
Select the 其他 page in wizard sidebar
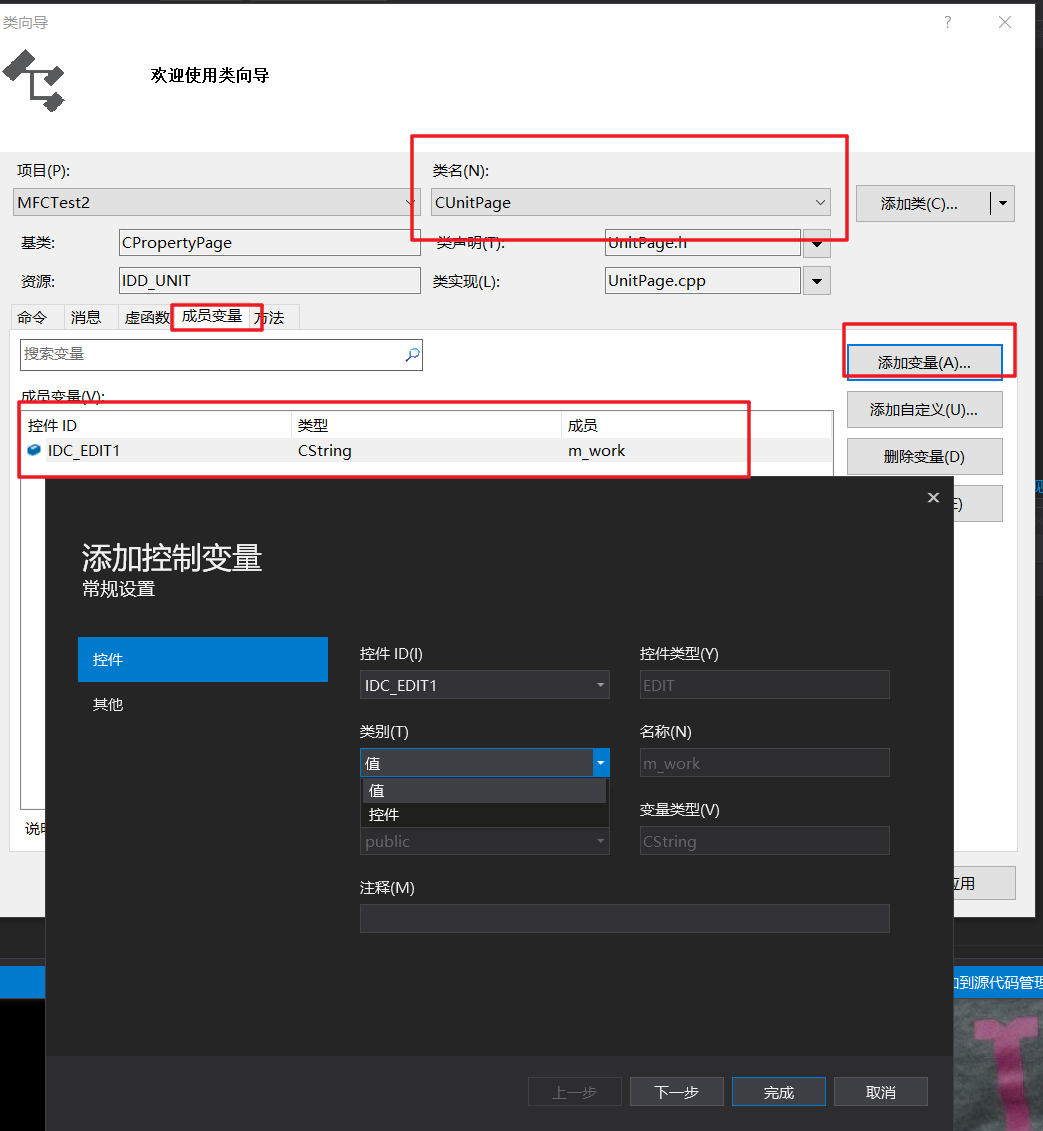tap(203, 704)
